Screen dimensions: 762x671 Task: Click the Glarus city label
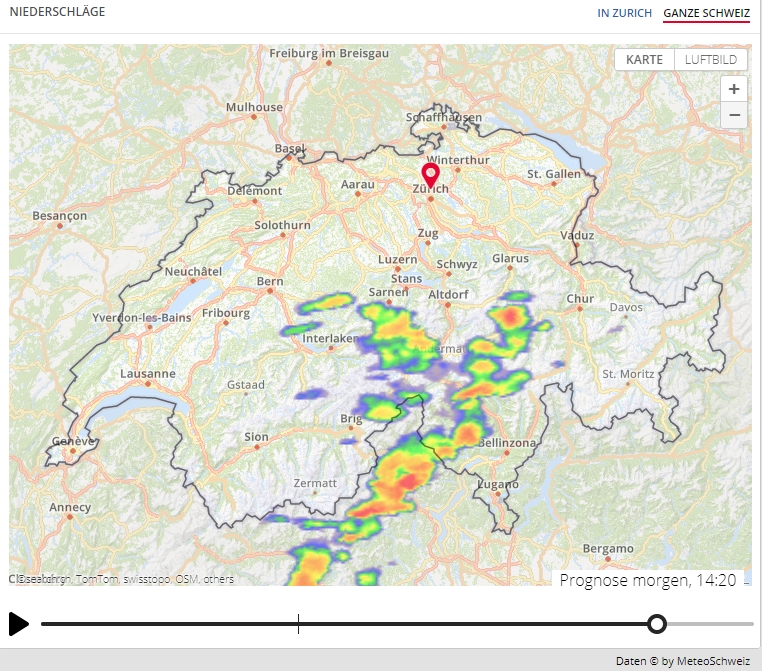pyautogui.click(x=510, y=258)
